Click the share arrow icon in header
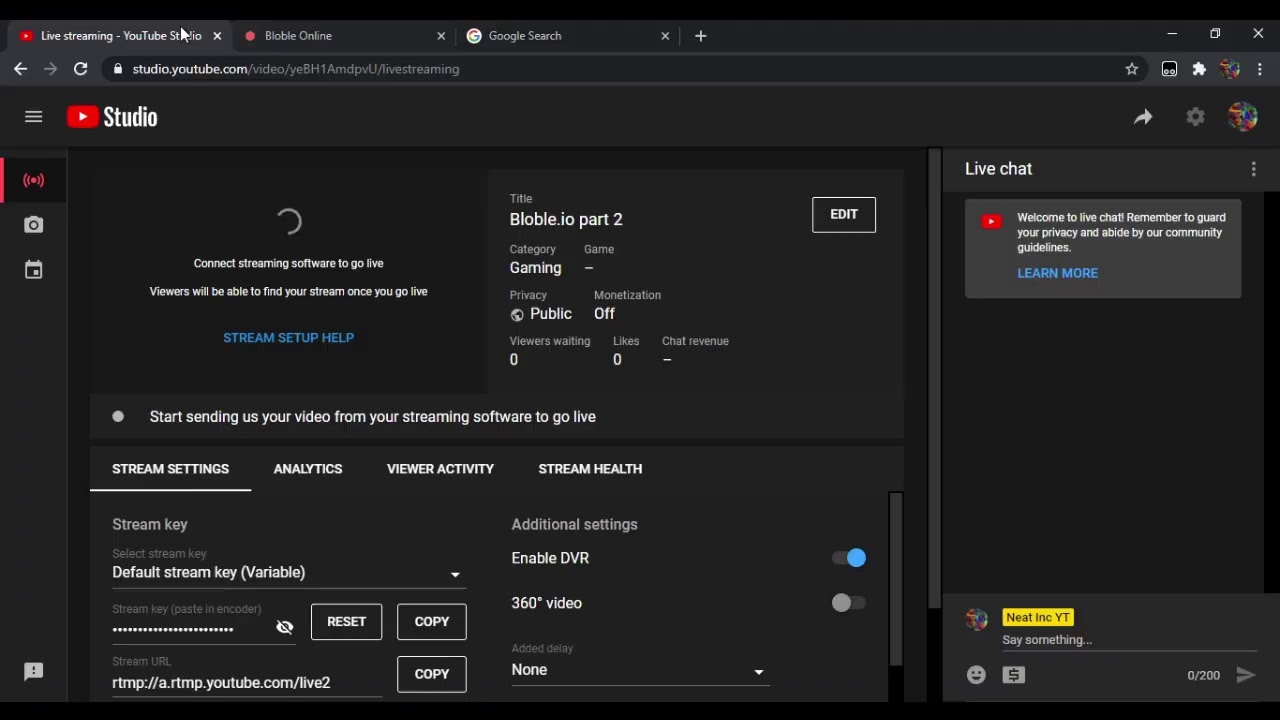Viewport: 1280px width, 720px height. 1143,117
